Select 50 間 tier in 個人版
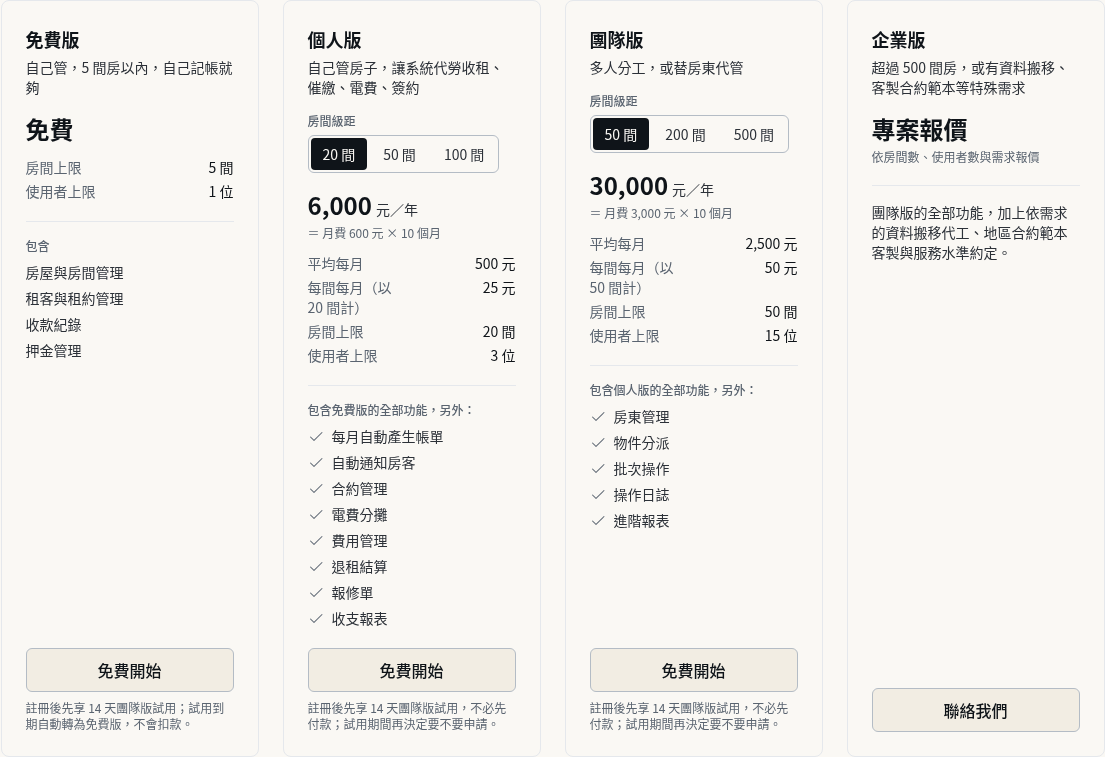This screenshot has height=757, width=1105. pyautogui.click(x=399, y=154)
